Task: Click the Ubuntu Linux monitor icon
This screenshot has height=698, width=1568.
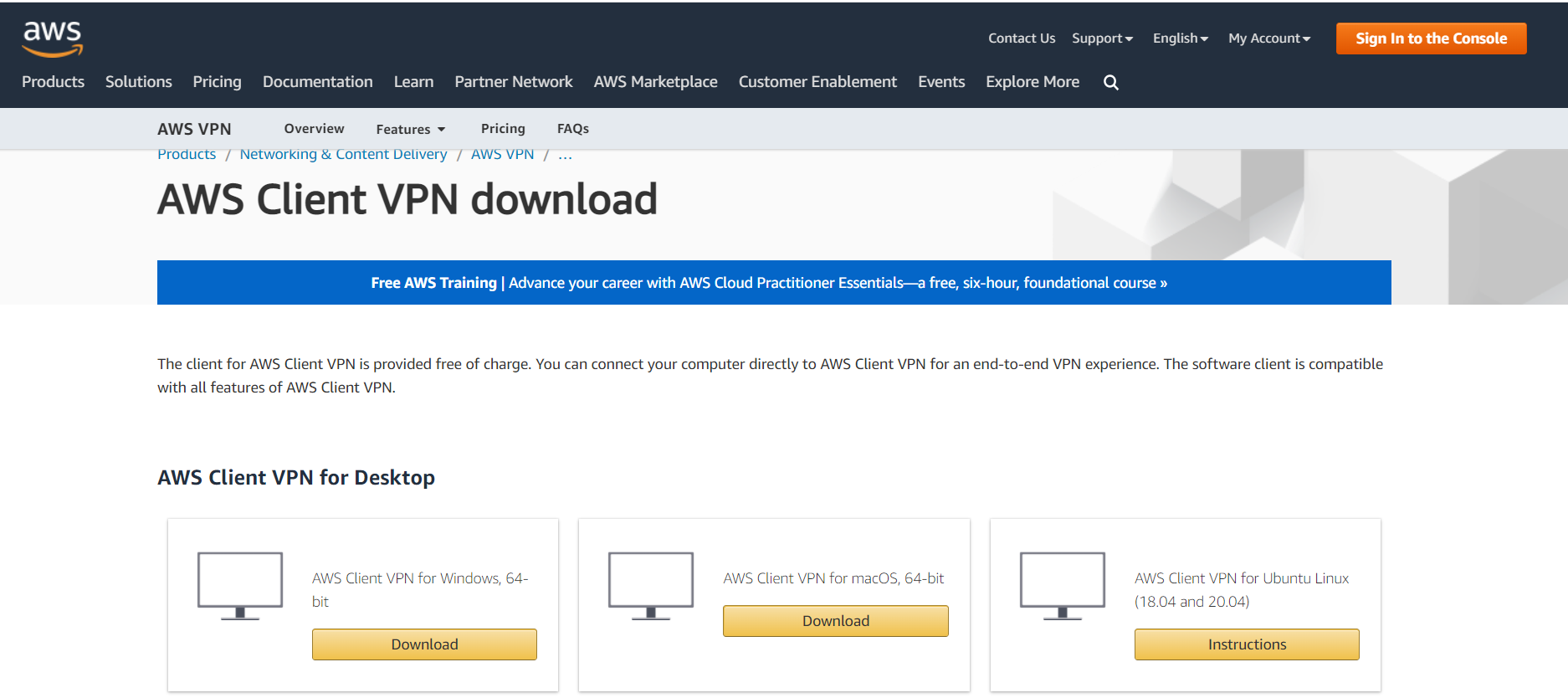Action: (1063, 585)
